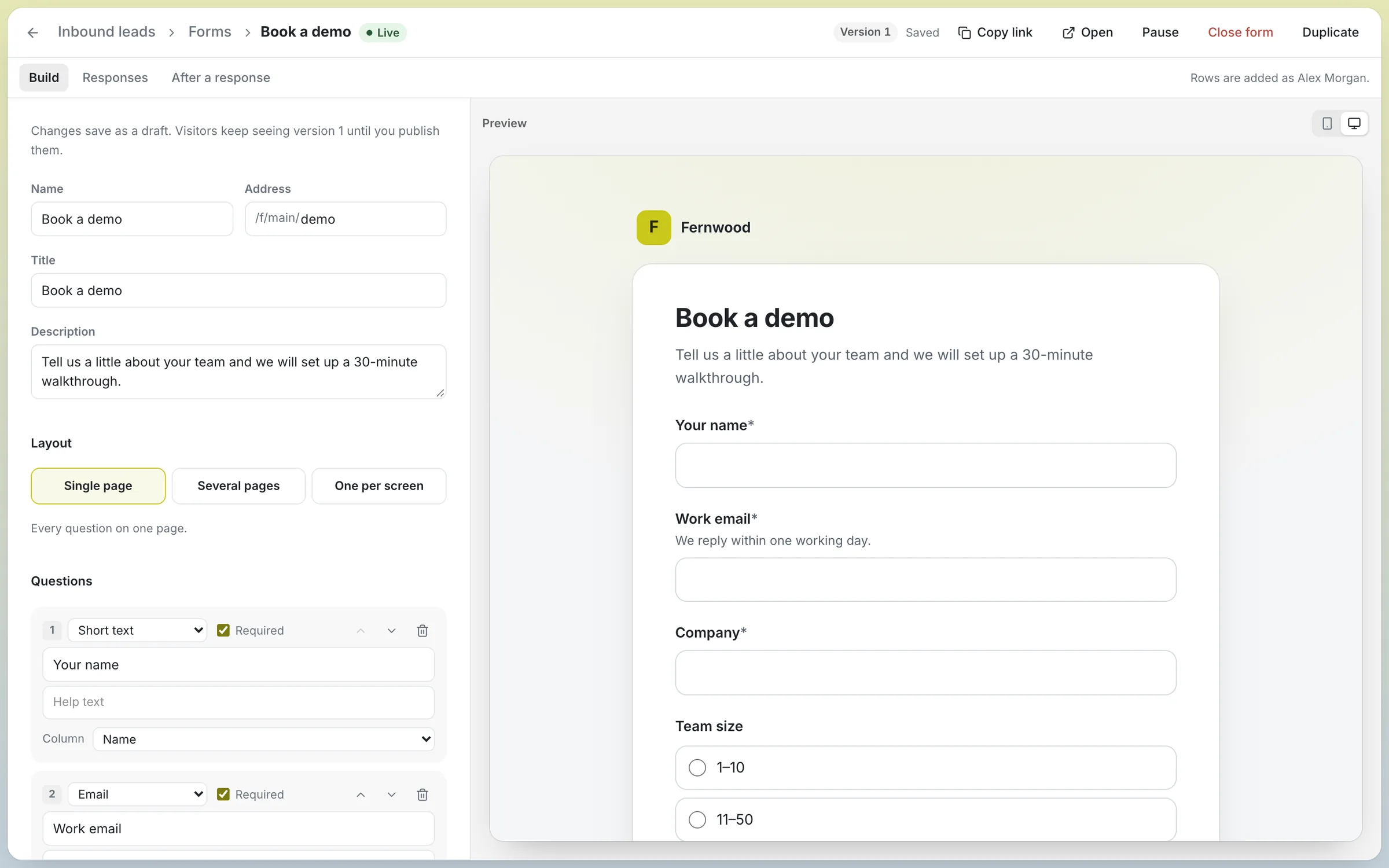This screenshot has height=868, width=1389.
Task: Click the Work email label field
Action: coord(238,829)
